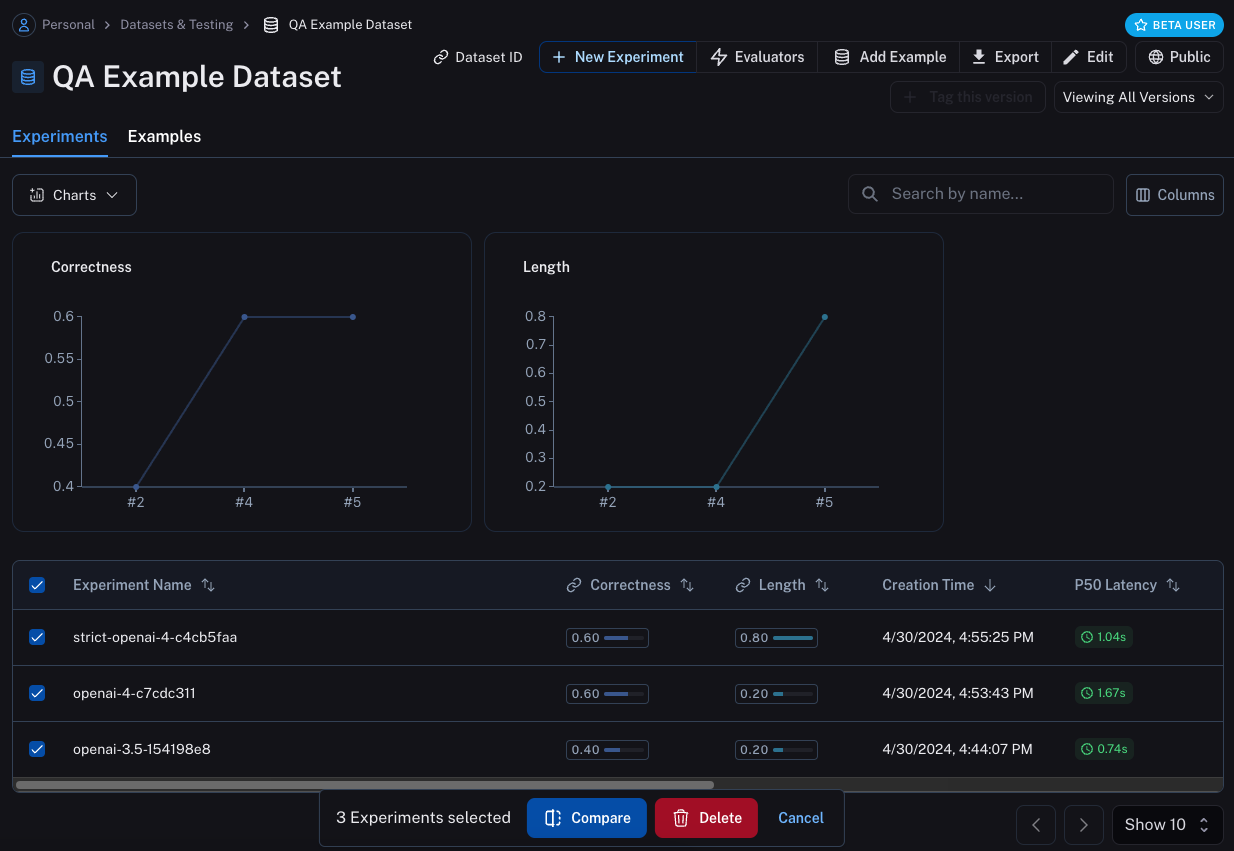Switch to the Examples tab

(164, 137)
